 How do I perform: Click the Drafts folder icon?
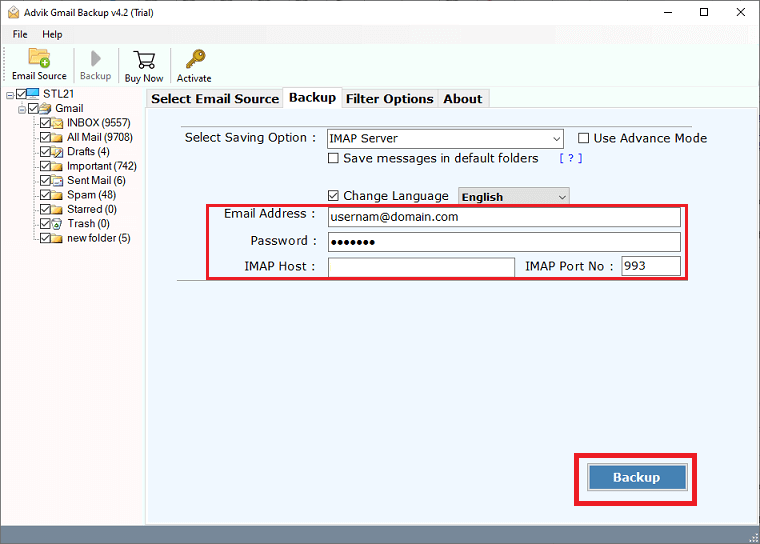(x=57, y=152)
